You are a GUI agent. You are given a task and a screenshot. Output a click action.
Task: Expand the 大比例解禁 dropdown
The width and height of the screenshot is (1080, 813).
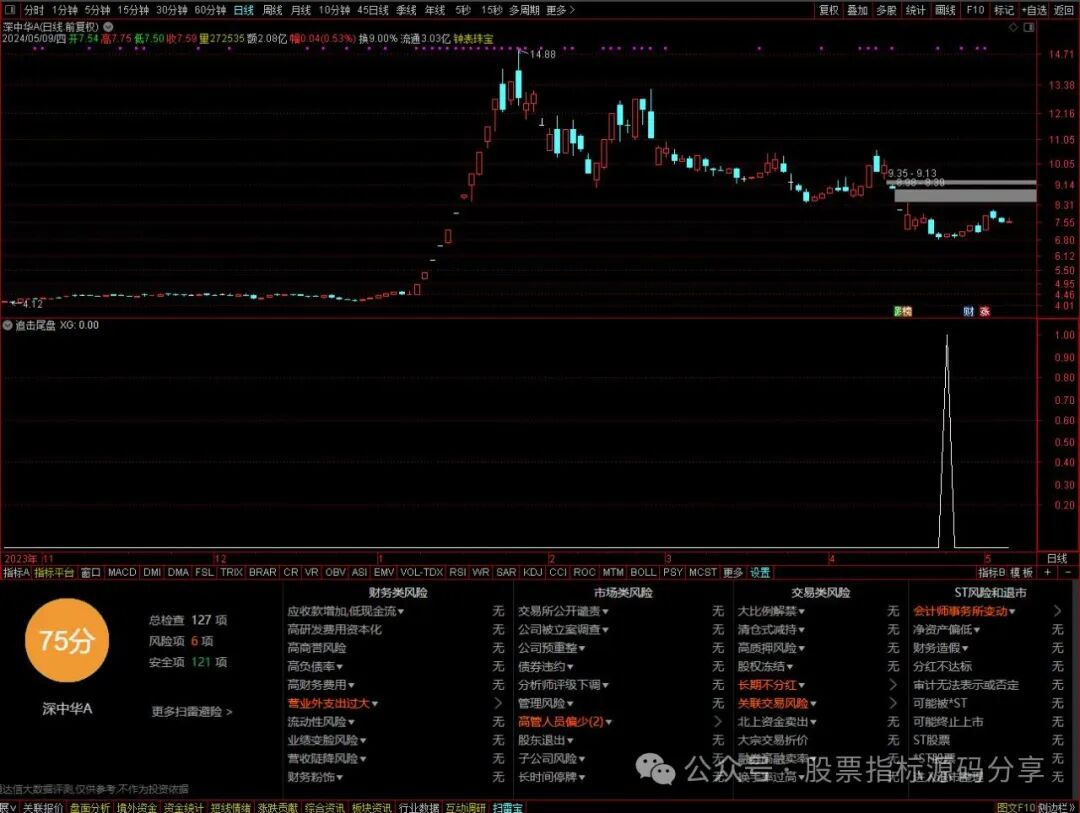[x=801, y=611]
